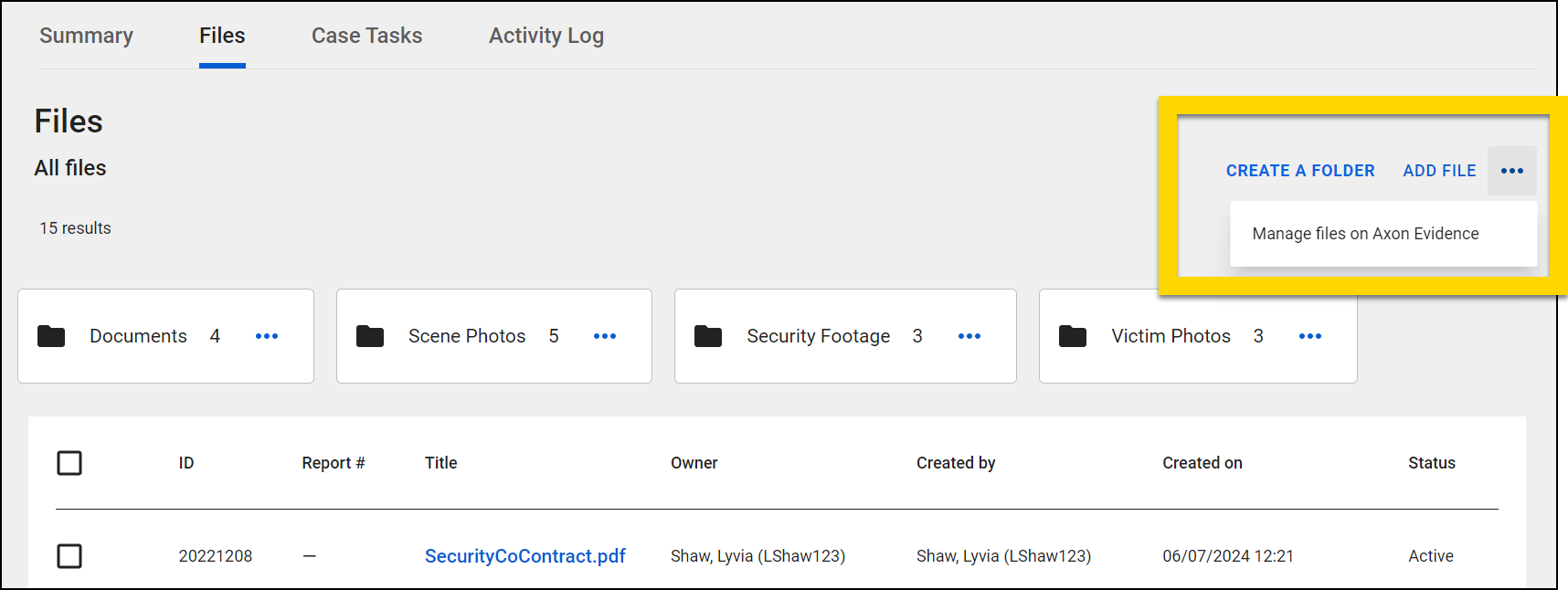Sort by the Created on column header
This screenshot has width=1568, height=590.
pos(1202,463)
